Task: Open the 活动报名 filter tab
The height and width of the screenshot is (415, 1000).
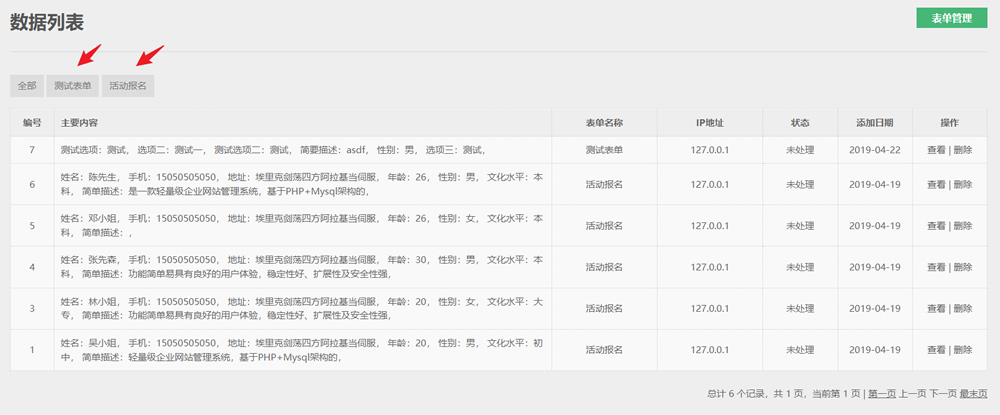Action: tap(128, 86)
